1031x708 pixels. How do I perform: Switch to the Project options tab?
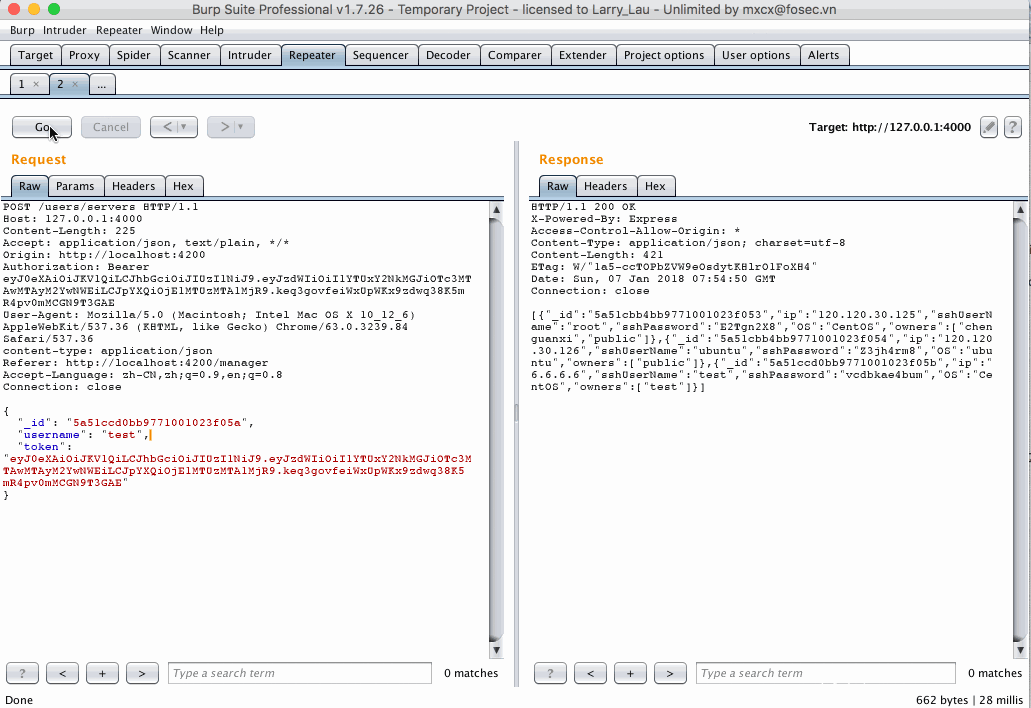(x=664, y=55)
